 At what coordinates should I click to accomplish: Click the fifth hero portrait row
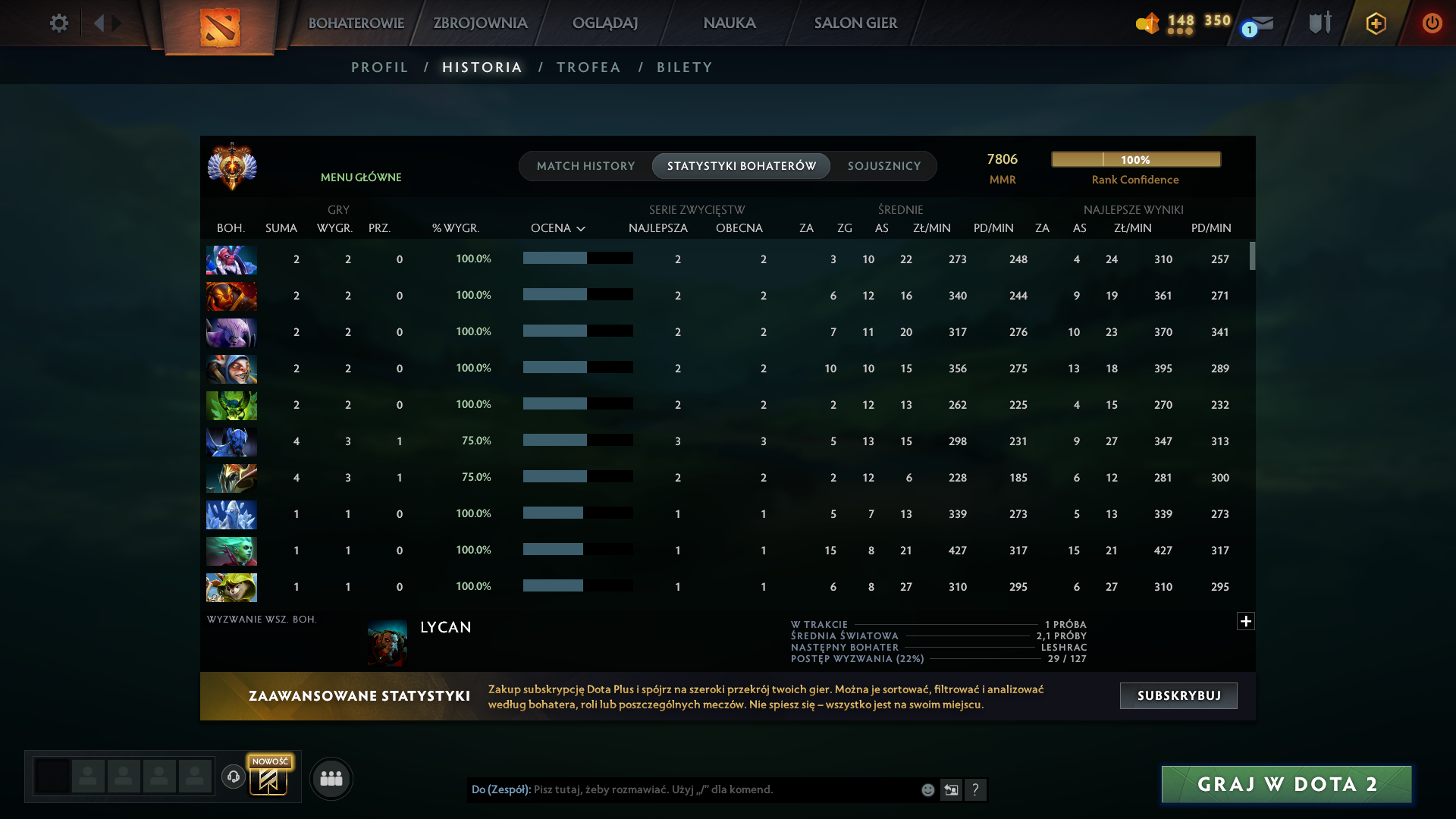point(231,405)
